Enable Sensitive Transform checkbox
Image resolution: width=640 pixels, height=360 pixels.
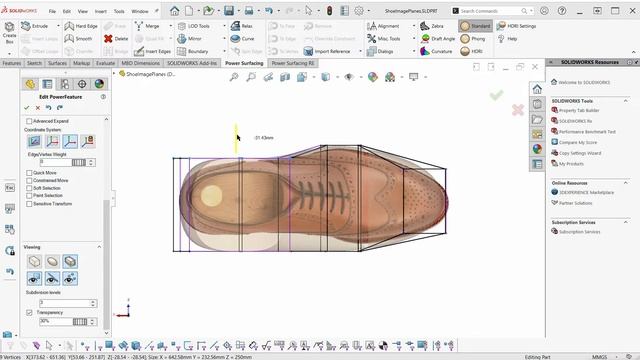(29, 204)
